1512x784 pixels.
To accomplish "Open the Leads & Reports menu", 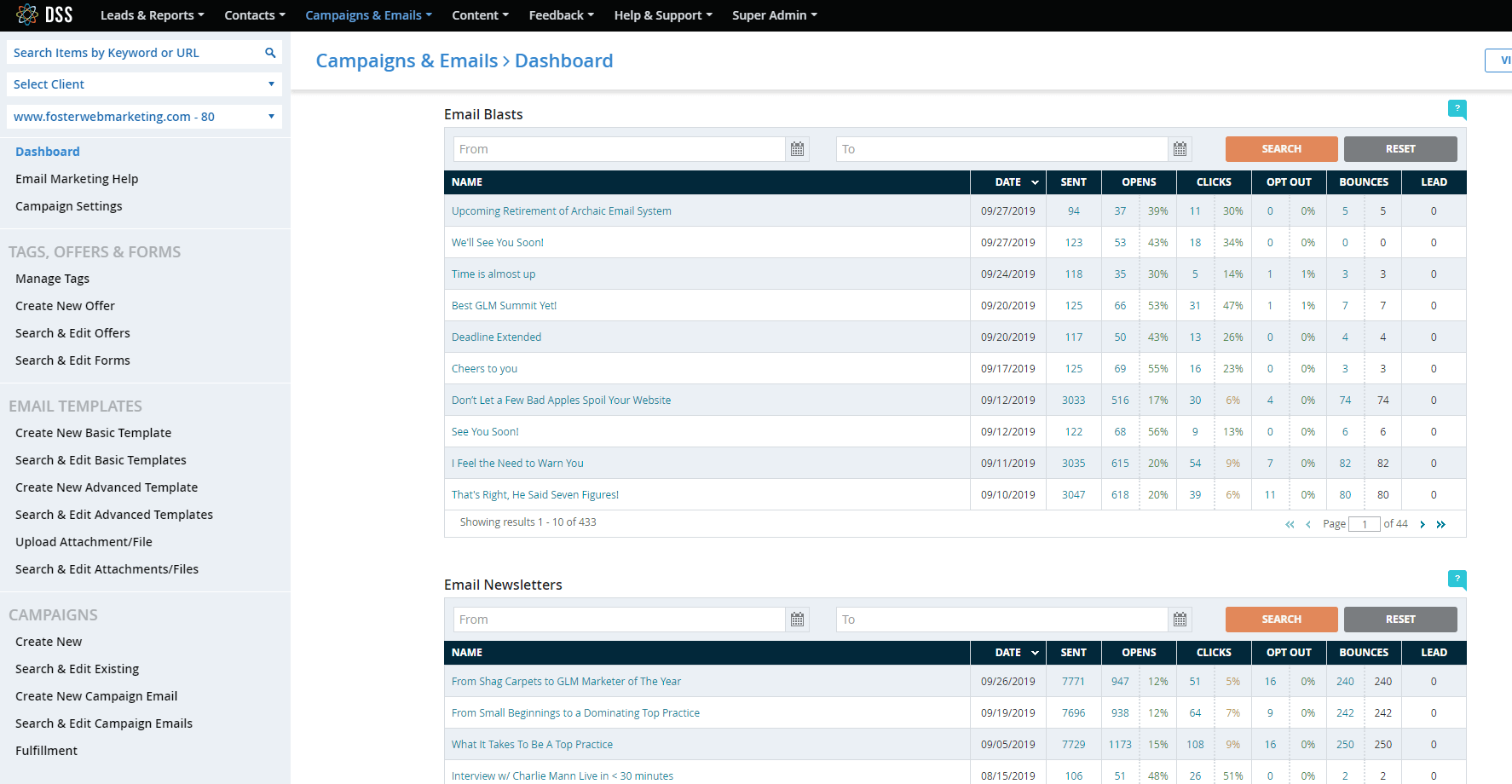I will click(152, 15).
